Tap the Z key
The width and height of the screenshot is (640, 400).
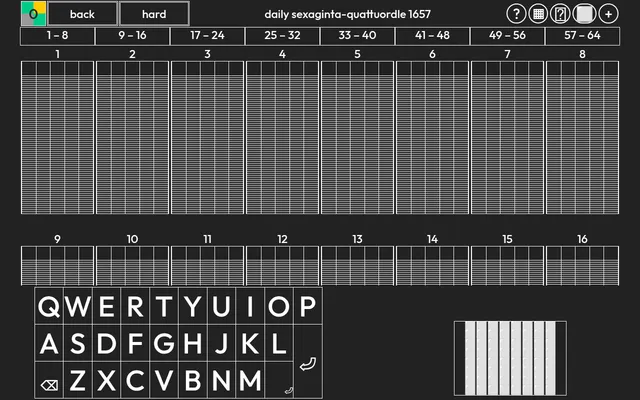click(78, 380)
